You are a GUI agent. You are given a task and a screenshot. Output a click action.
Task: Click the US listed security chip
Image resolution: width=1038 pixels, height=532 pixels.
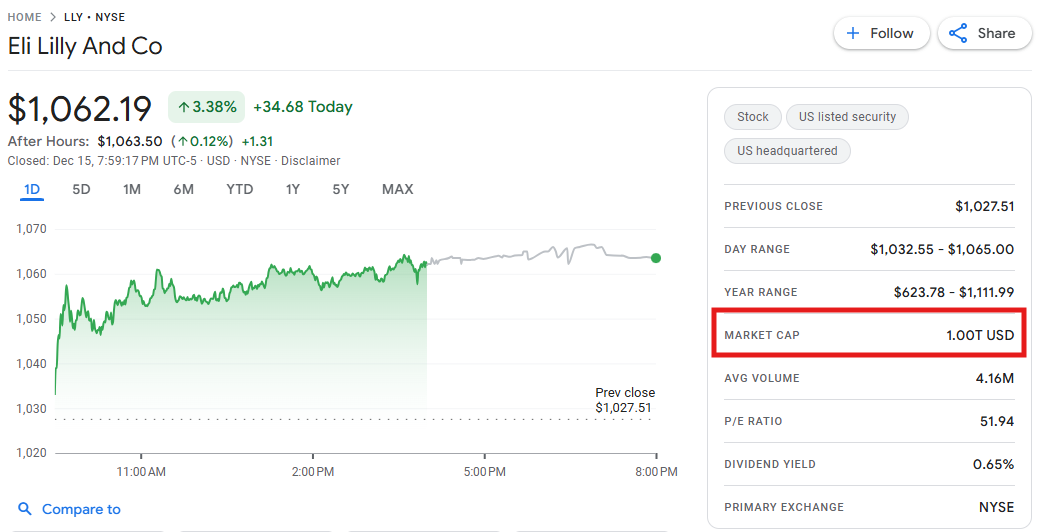click(x=847, y=117)
